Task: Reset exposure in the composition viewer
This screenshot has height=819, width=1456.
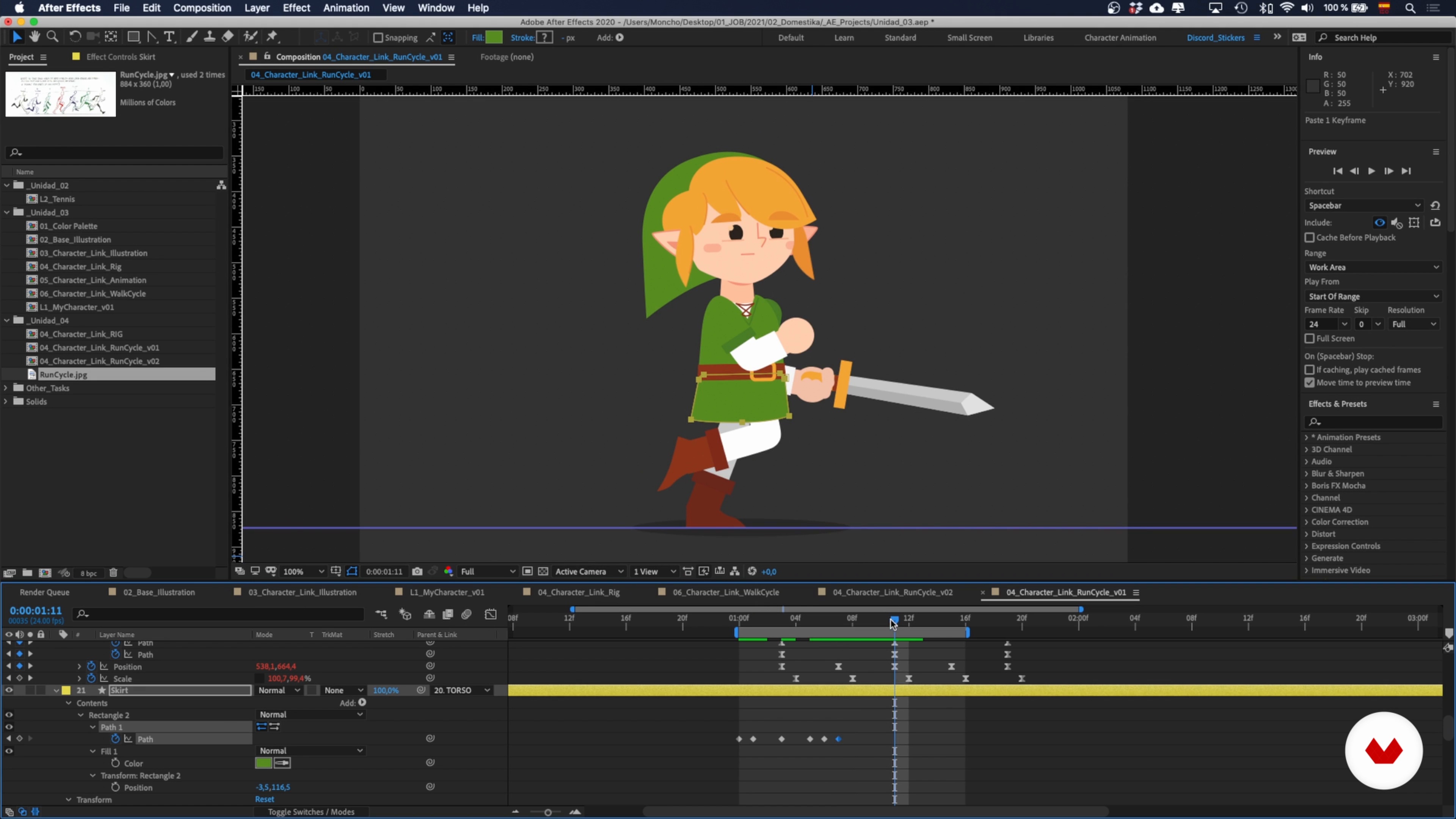Action: tap(752, 571)
